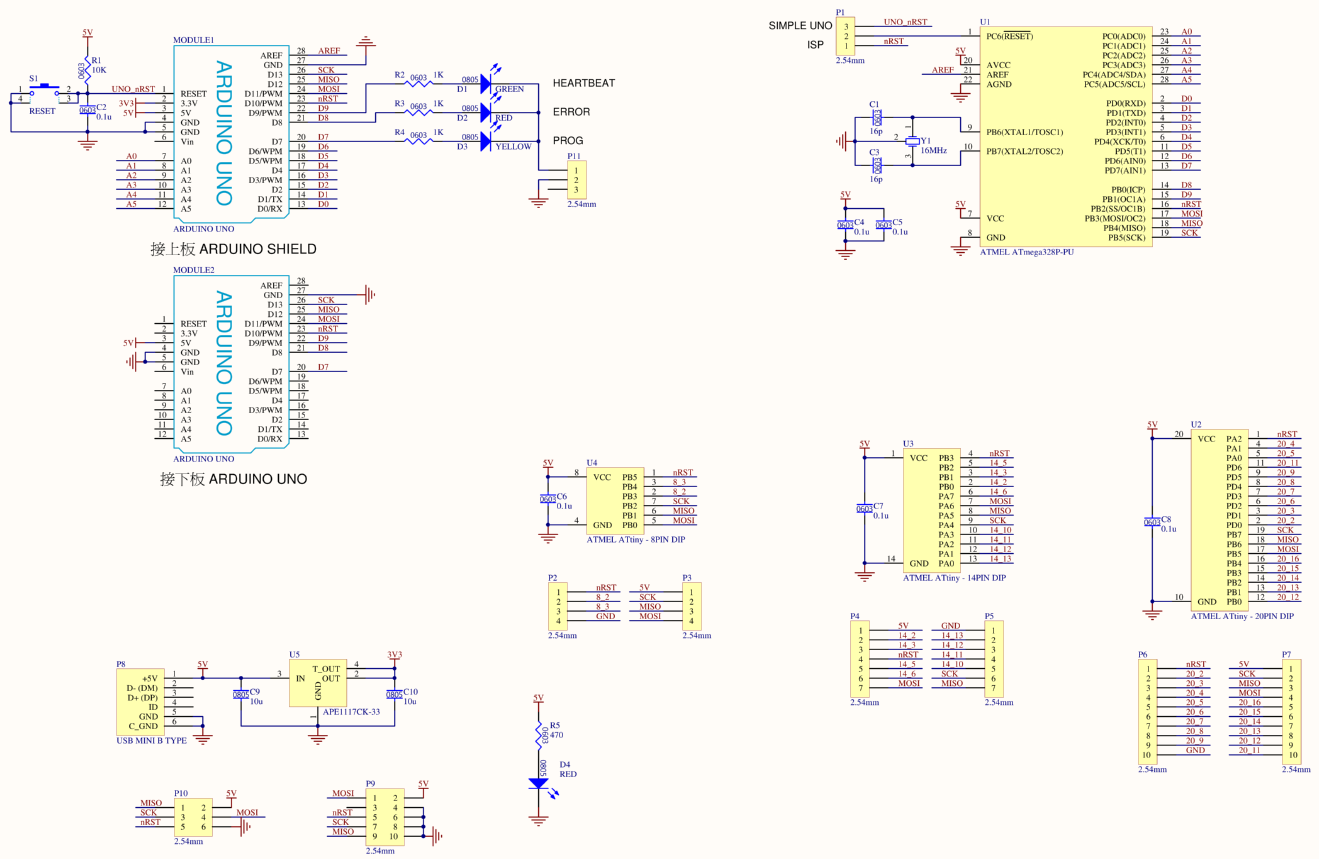Click the 'ATMEL ATtiny - 8PIN DIP' label

point(636,540)
